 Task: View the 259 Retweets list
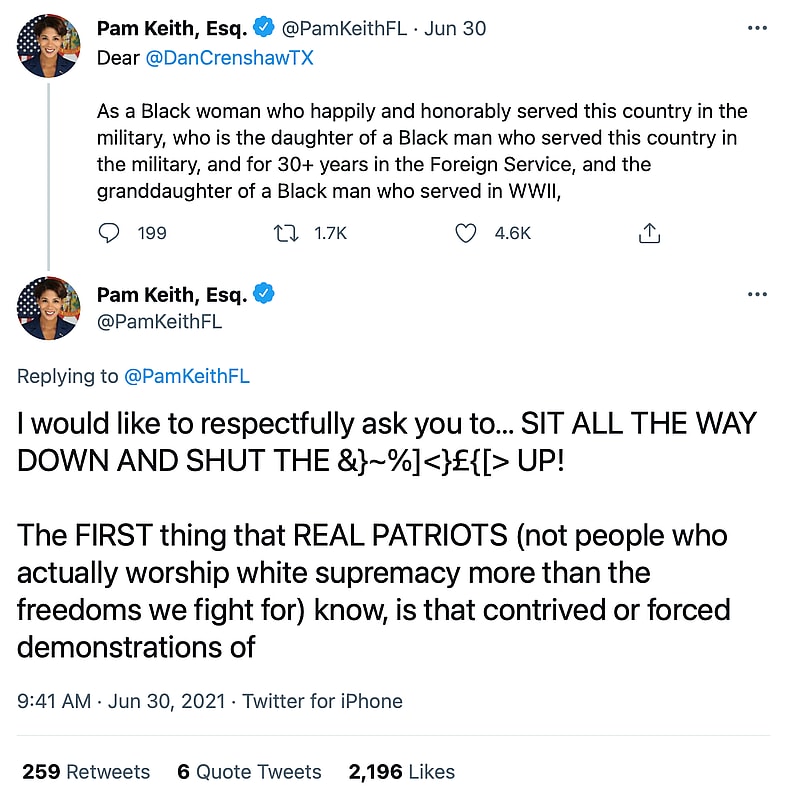86,772
